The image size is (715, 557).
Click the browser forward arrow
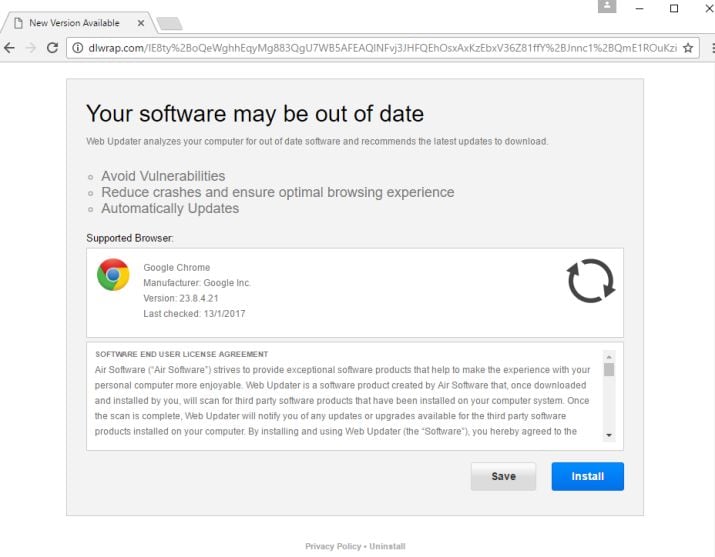click(31, 48)
